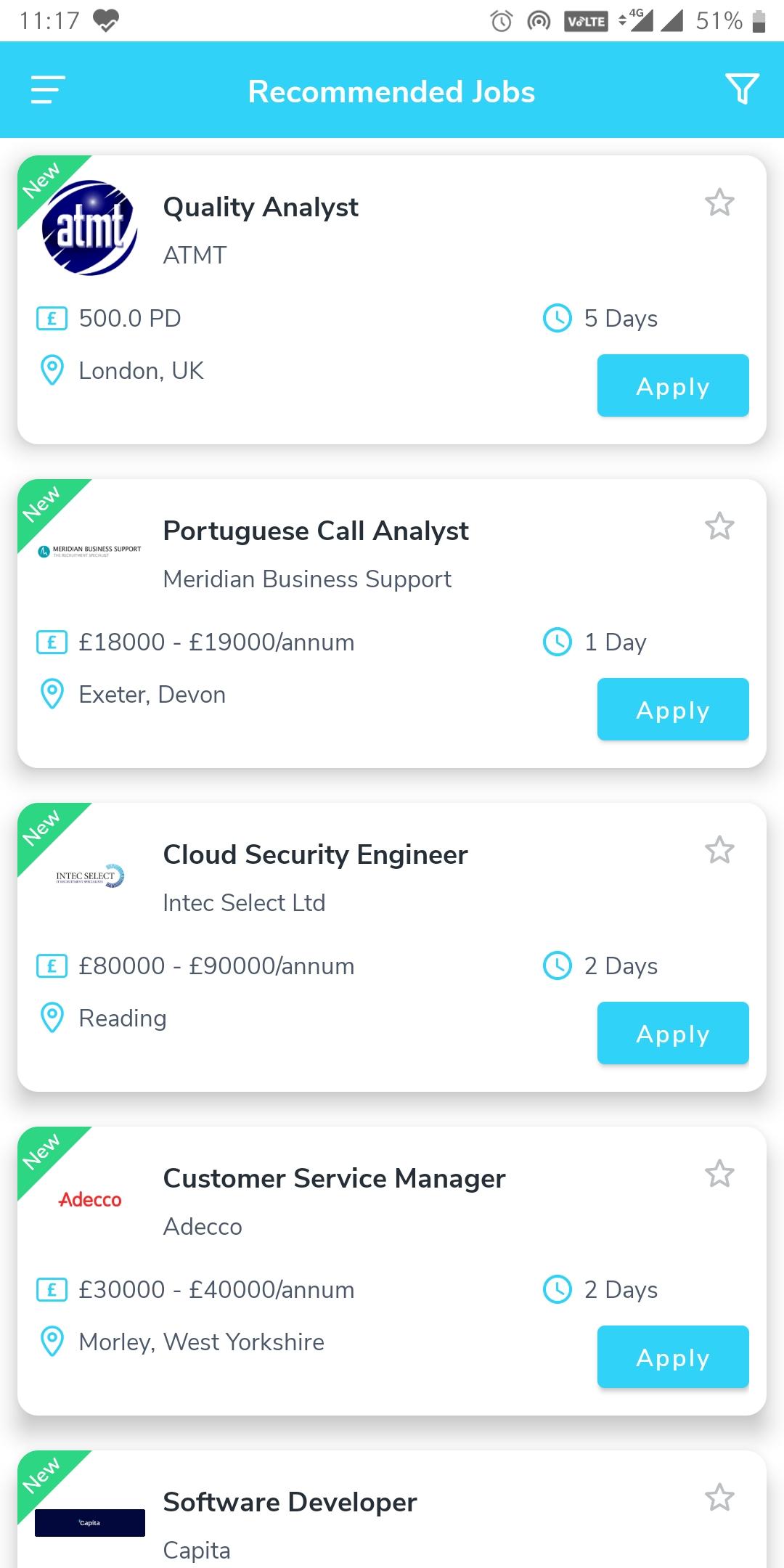Tap the Capita company logo
This screenshot has height=1568, width=784.
click(89, 1523)
